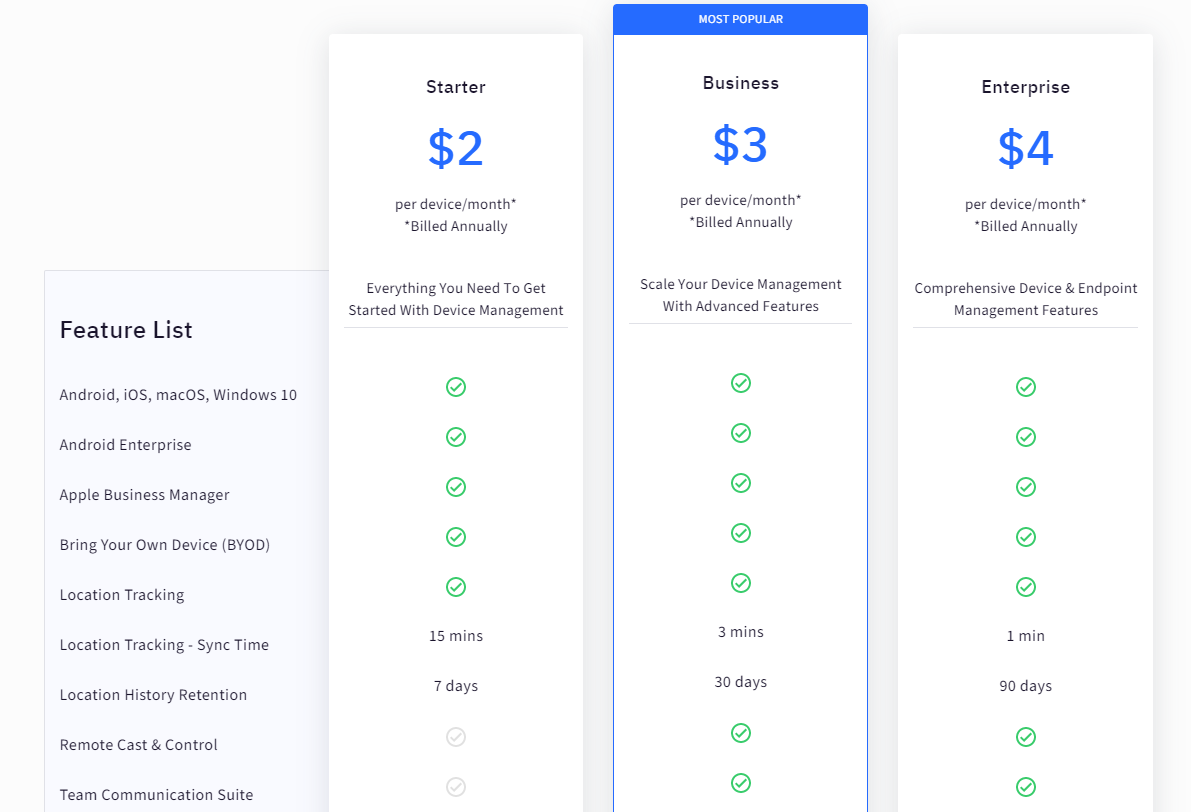Click the '30 days' retention value under Business
The width and height of the screenshot is (1191, 812).
coord(741,681)
